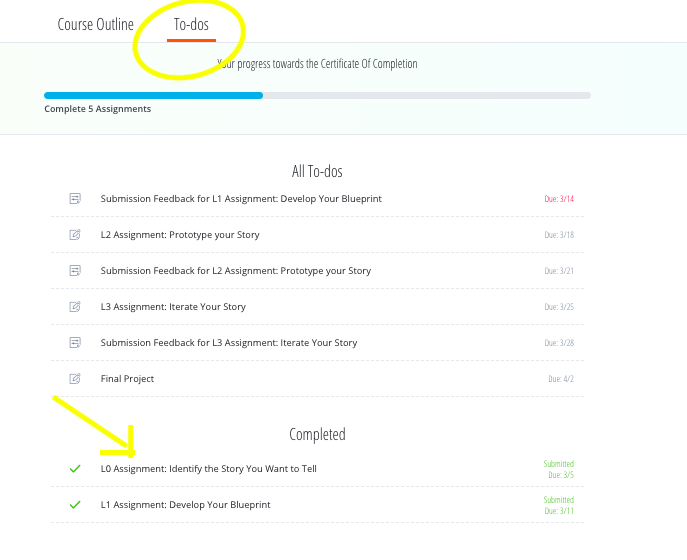Select the To-dos tab
This screenshot has width=687, height=560.
tap(191, 24)
